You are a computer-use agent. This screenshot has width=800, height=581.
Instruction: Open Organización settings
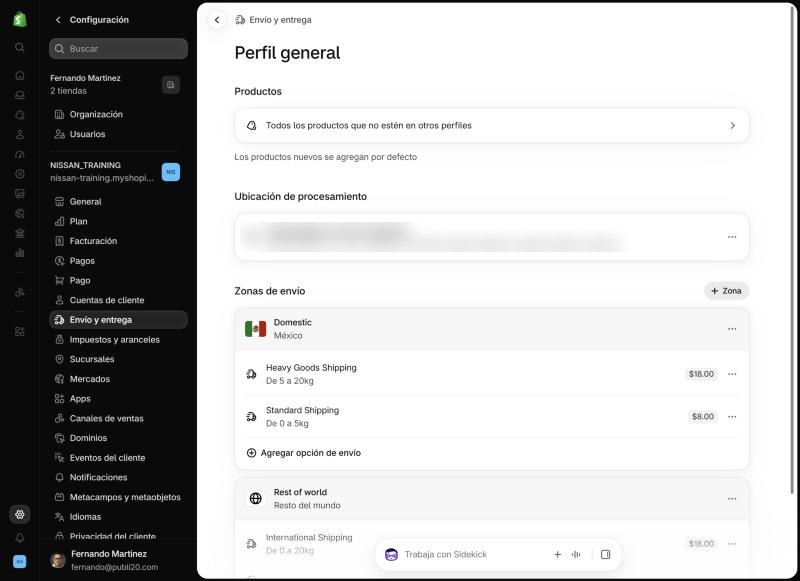click(118, 114)
